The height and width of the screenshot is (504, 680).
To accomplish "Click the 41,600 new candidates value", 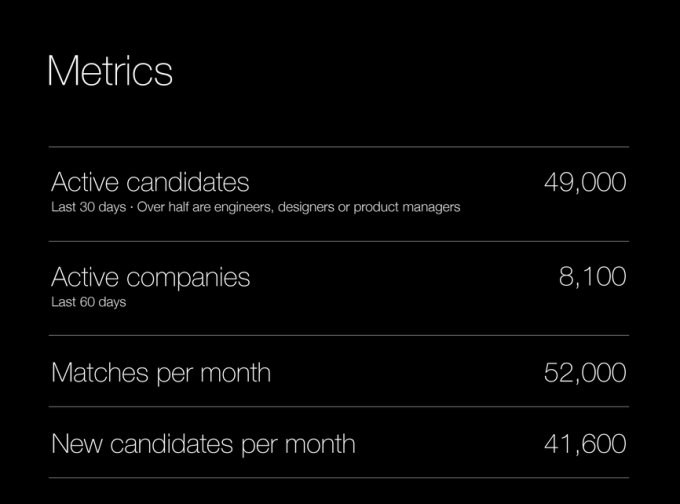I will tap(585, 443).
